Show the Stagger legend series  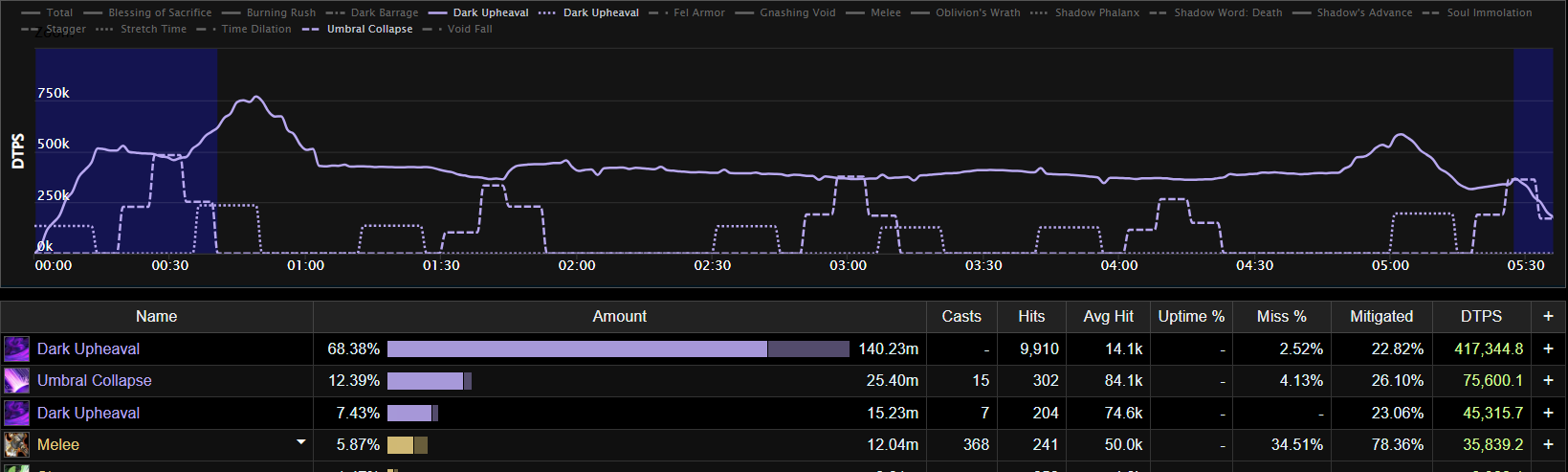pyautogui.click(x=53, y=29)
